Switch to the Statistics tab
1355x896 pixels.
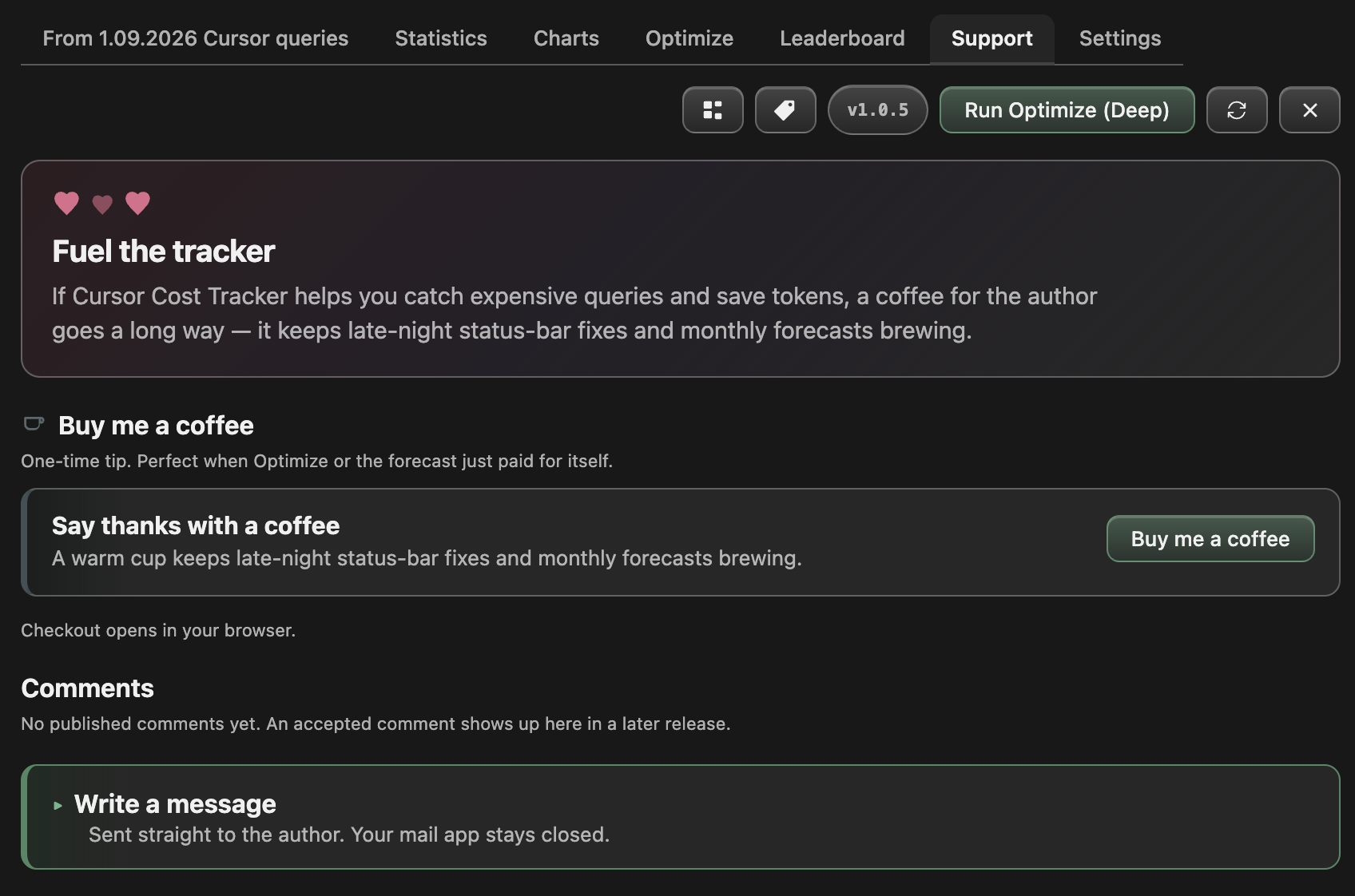tap(441, 38)
